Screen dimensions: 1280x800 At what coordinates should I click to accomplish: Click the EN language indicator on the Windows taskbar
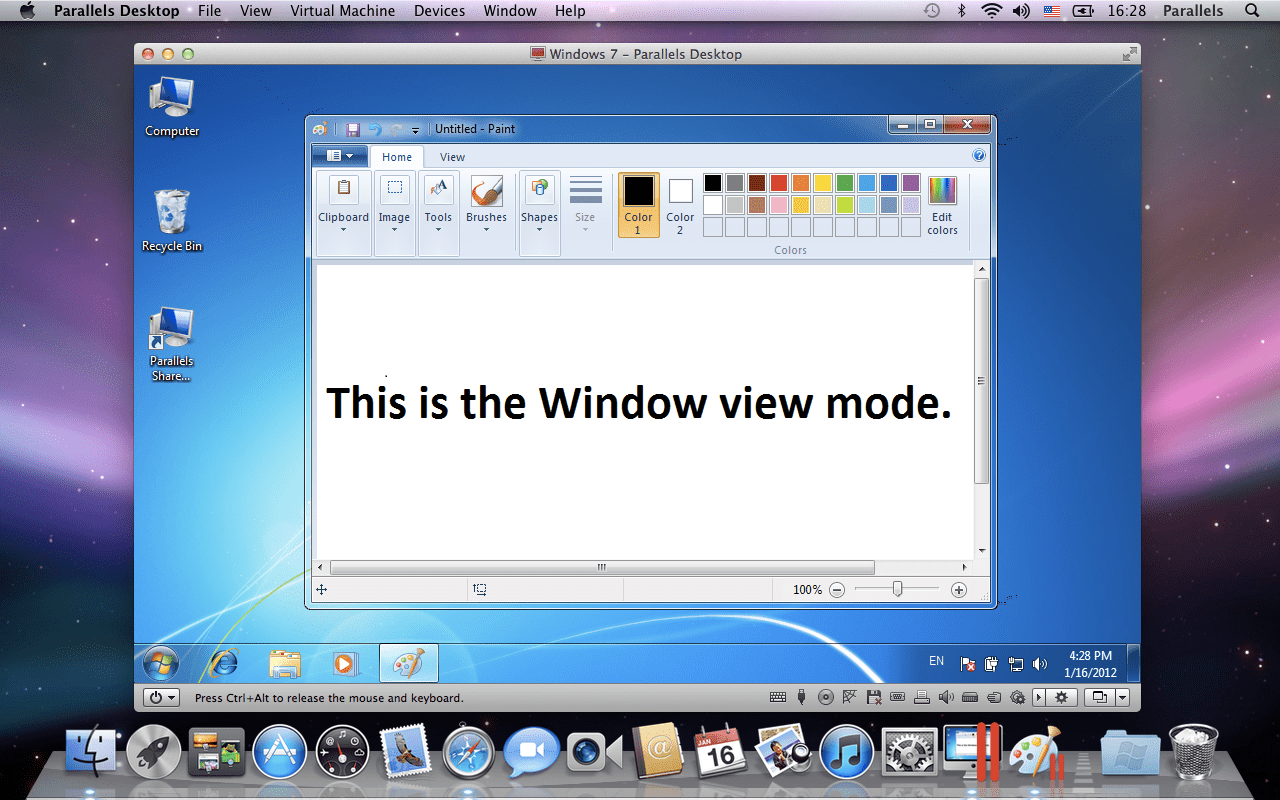[x=936, y=661]
